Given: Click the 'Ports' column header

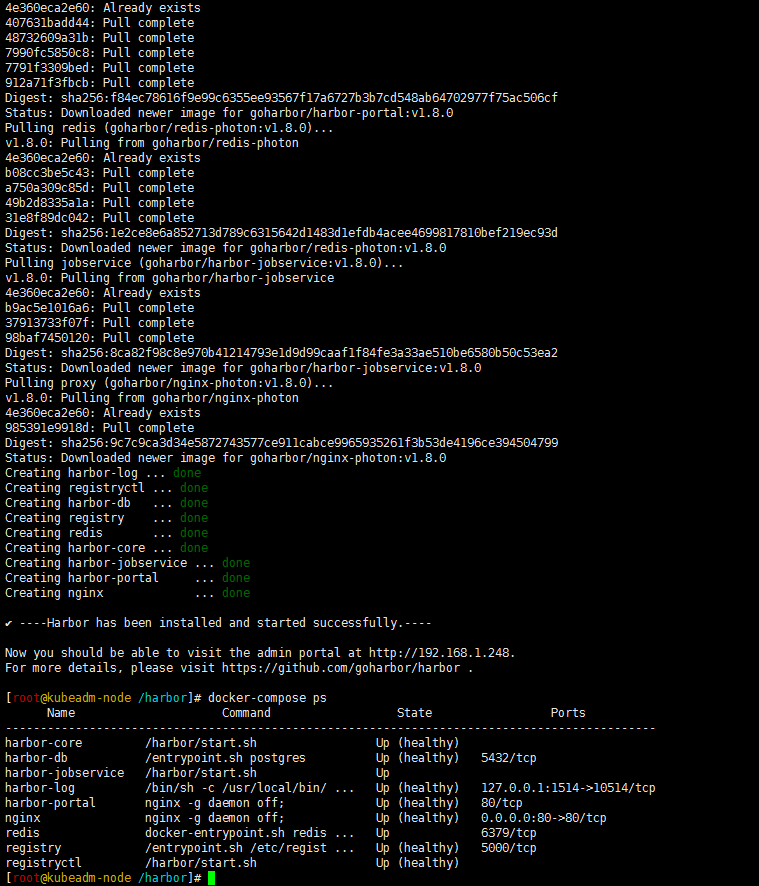Looking at the screenshot, I should (568, 713).
